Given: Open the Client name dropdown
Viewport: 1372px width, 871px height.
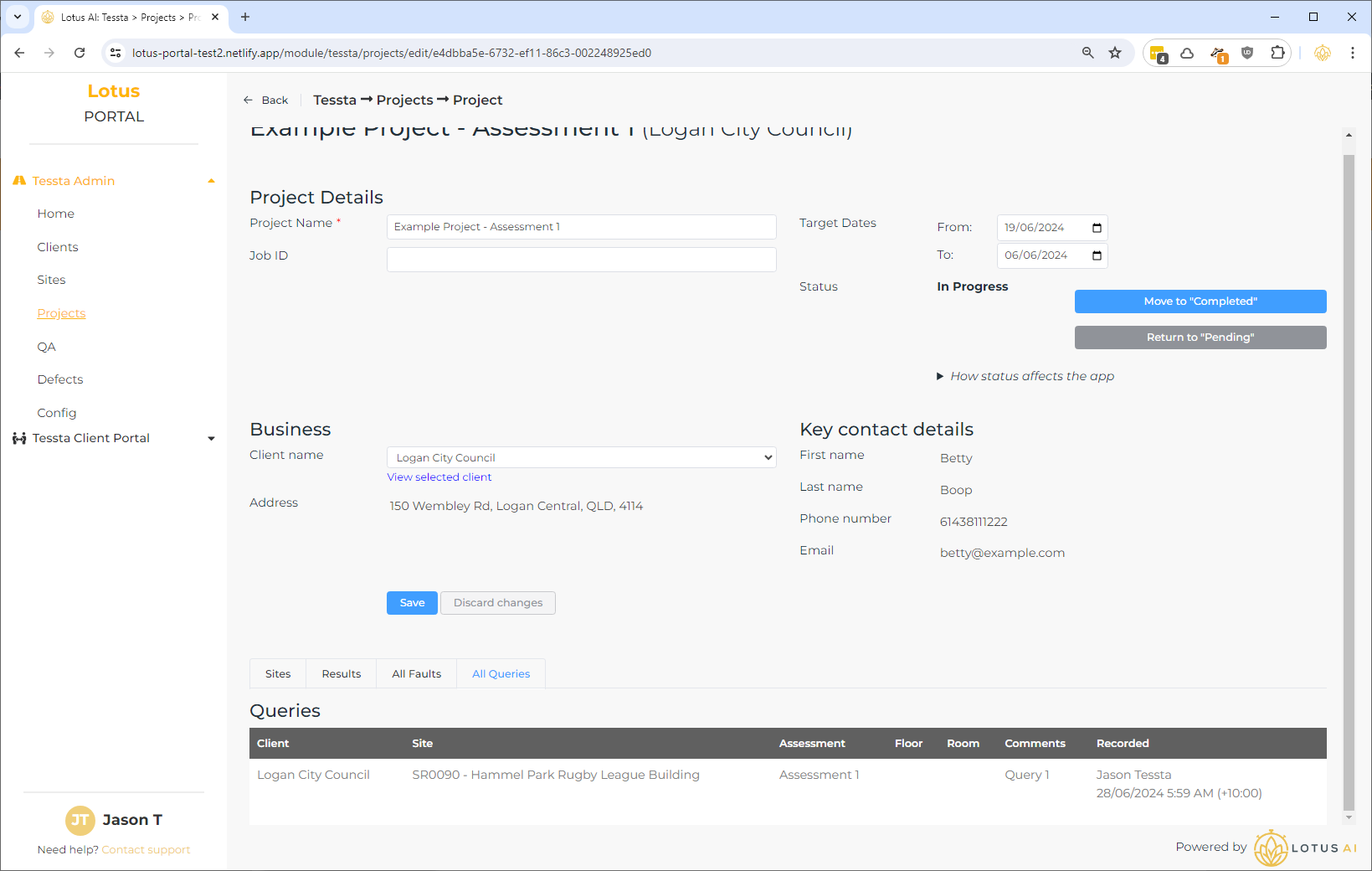Looking at the screenshot, I should (581, 457).
